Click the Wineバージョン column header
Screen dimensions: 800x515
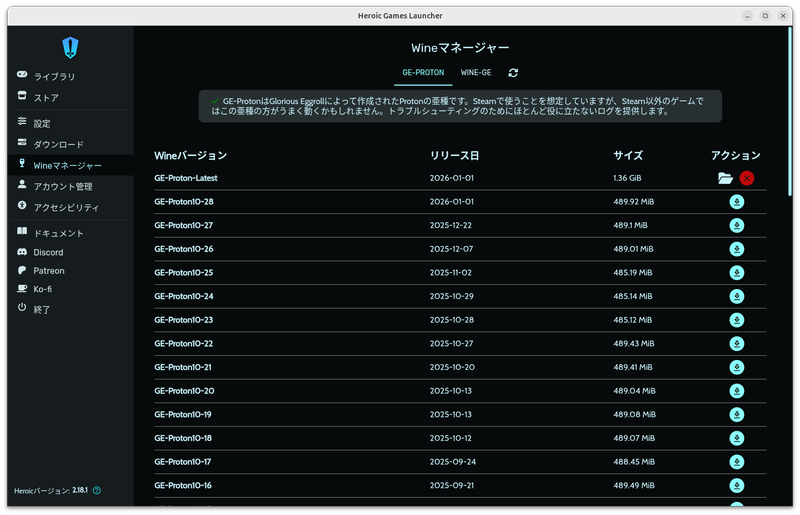coord(190,155)
